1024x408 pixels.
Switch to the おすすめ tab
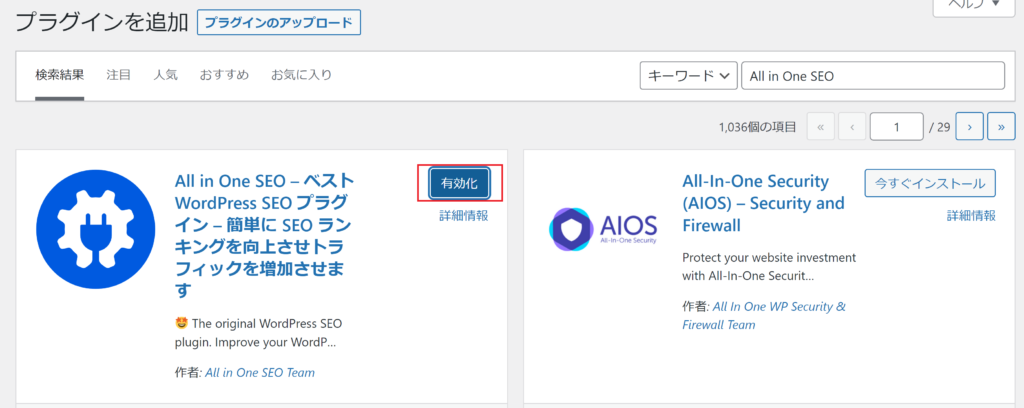(x=225, y=75)
